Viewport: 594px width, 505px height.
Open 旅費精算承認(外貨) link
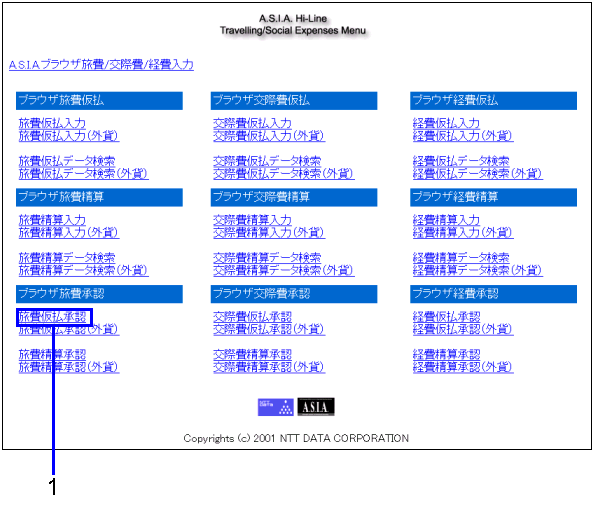tap(69, 367)
